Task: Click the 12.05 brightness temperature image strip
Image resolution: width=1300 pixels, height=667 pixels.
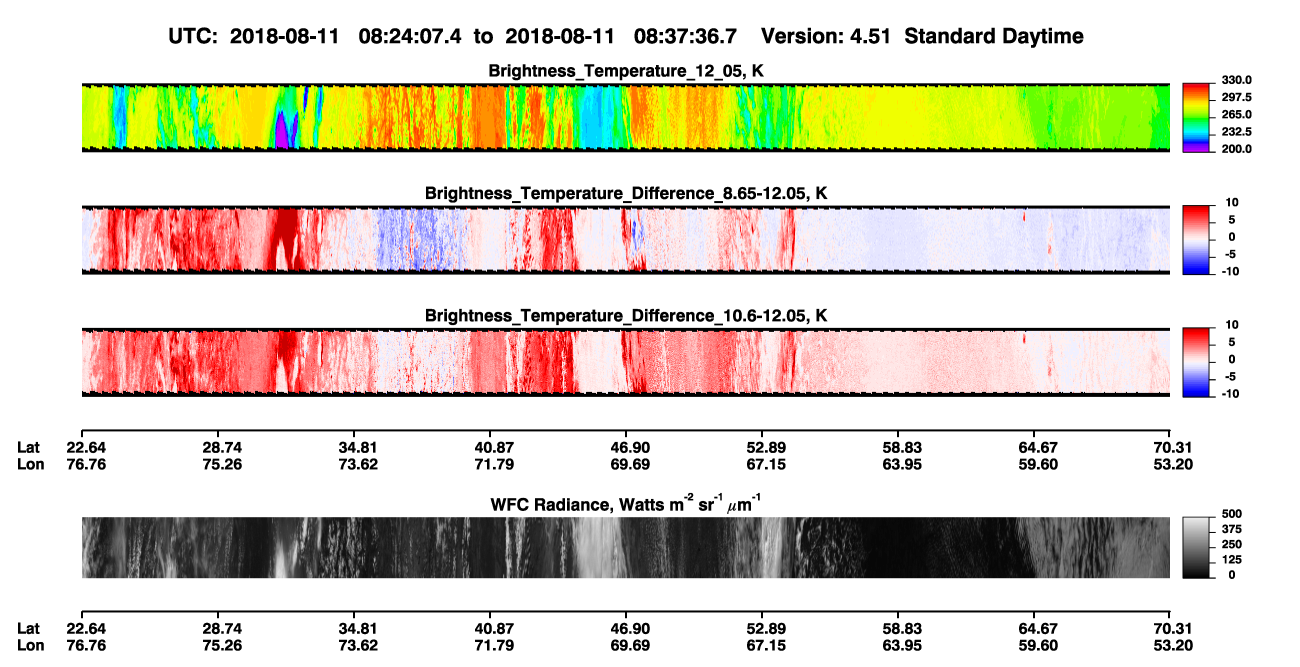Action: (625, 117)
